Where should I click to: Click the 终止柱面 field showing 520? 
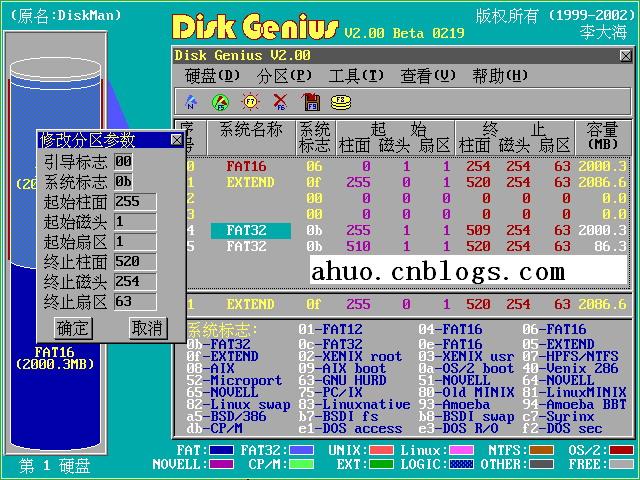[x=135, y=262]
